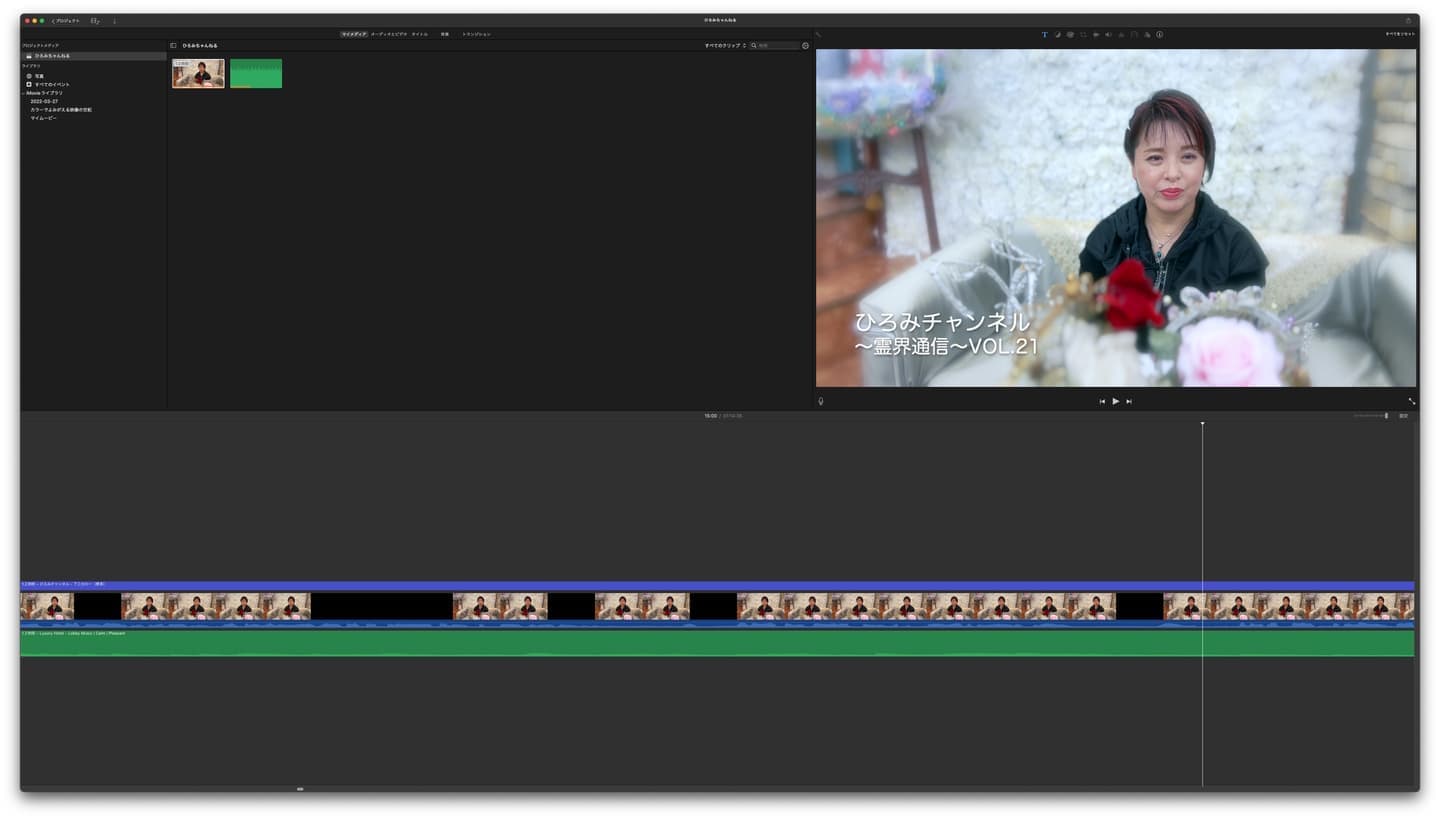1440x818 pixels.
Task: Open the color balance adjustment tool
Action: 1057,34
